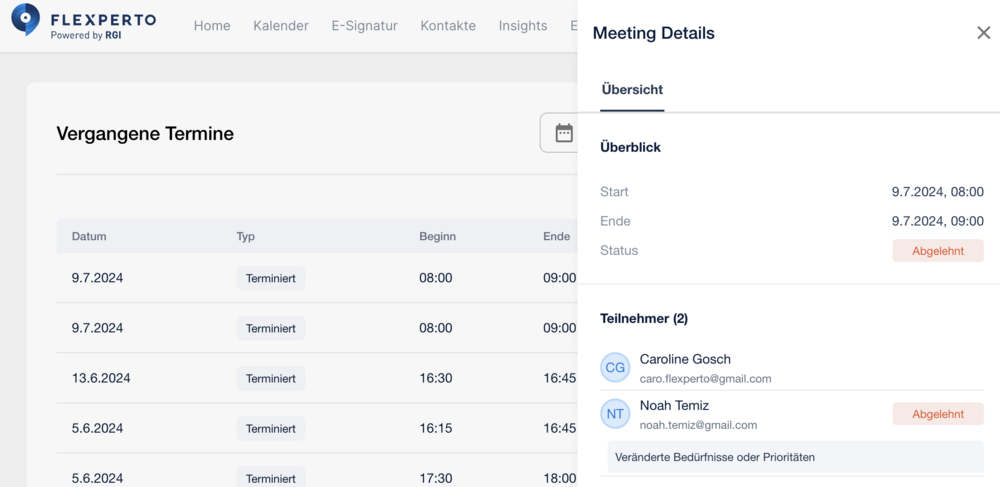Open the Insights section
The height and width of the screenshot is (487, 1000).
coord(523,25)
